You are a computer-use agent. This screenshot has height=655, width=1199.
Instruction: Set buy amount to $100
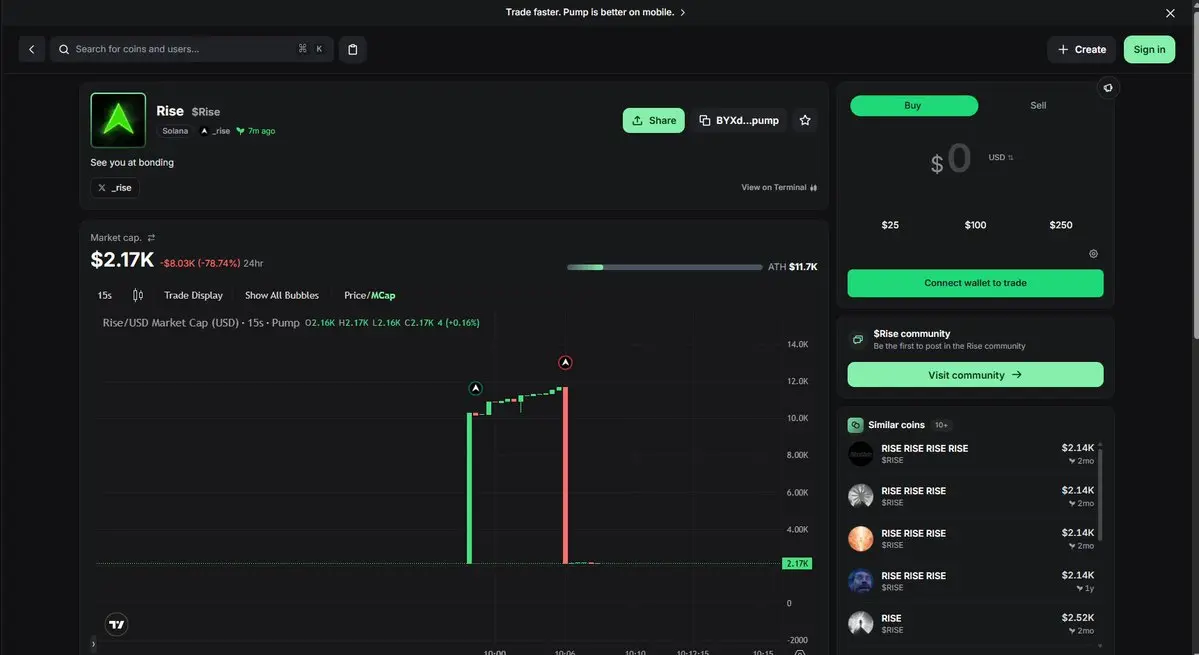coord(975,225)
